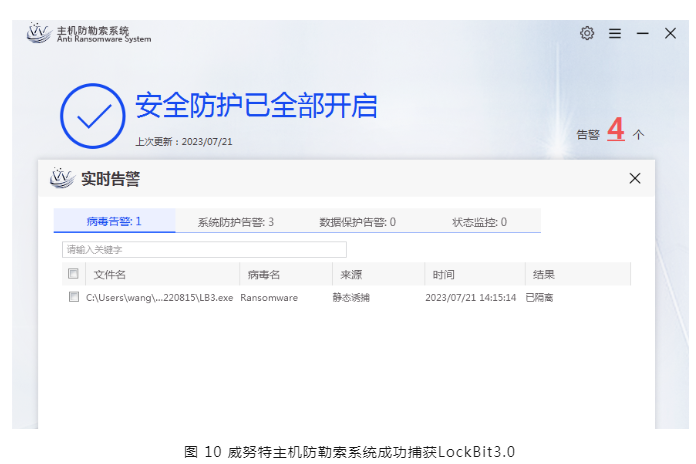Sort by the 时间 column header
The height and width of the screenshot is (464, 696).
point(444,274)
